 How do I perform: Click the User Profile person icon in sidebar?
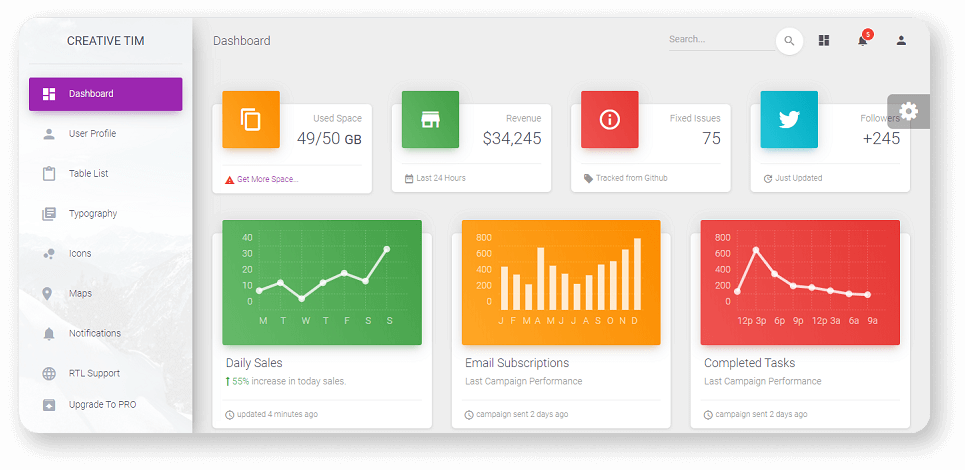(x=49, y=134)
